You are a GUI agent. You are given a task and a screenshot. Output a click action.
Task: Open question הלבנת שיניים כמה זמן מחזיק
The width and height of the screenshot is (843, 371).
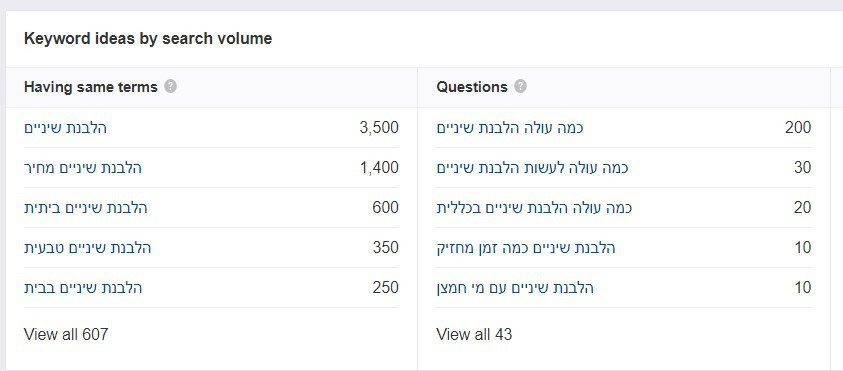[526, 248]
